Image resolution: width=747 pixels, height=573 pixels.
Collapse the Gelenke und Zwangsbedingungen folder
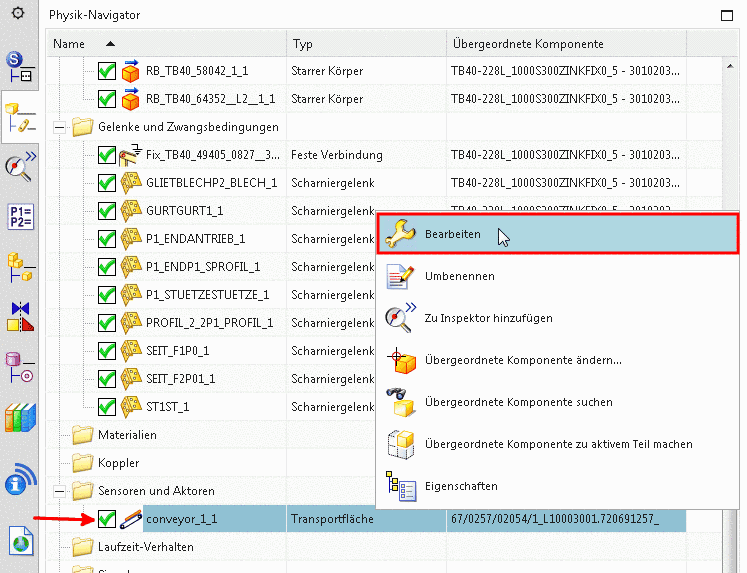coord(59,127)
